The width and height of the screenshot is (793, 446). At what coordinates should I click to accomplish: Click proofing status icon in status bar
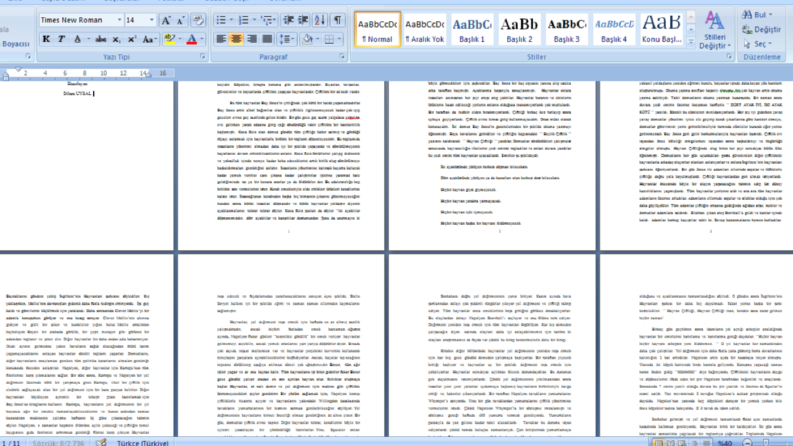coord(101,442)
